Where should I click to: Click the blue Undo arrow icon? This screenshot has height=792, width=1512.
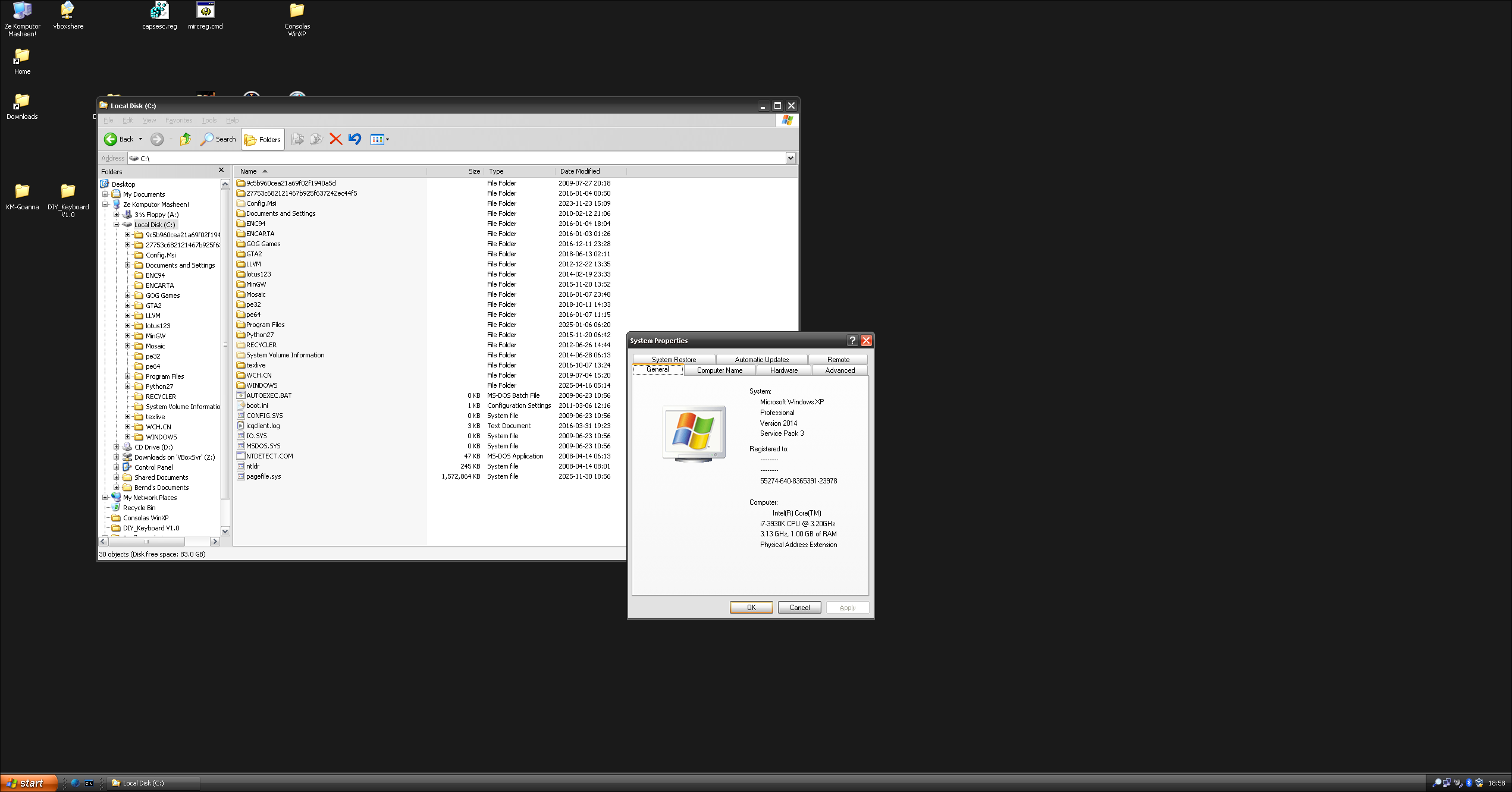[x=355, y=139]
